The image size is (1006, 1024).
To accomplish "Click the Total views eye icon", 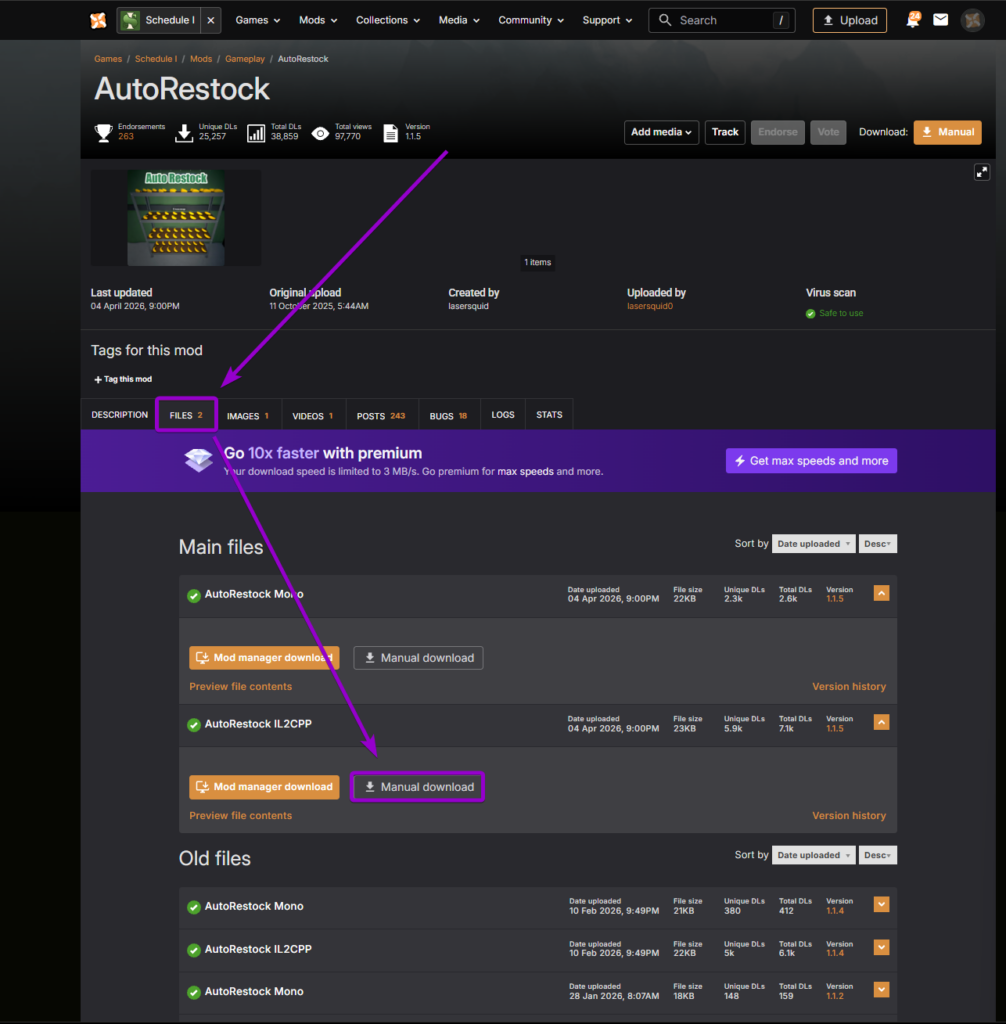I will 320,133.
